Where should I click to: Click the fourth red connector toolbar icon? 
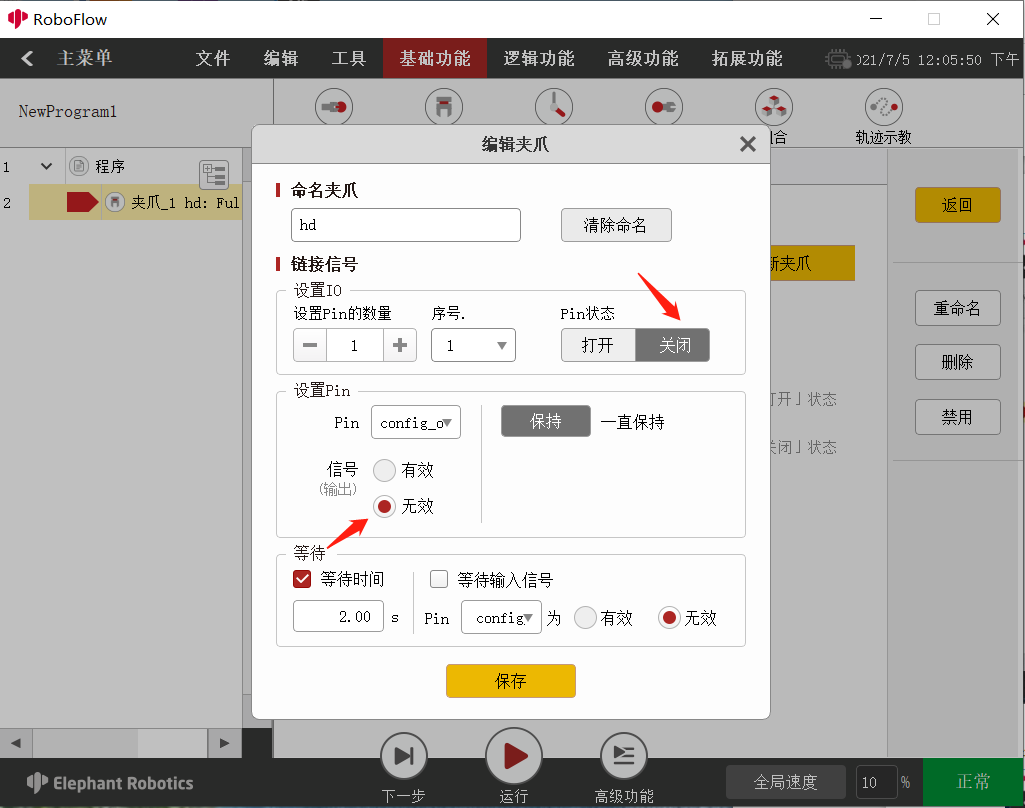(x=664, y=107)
